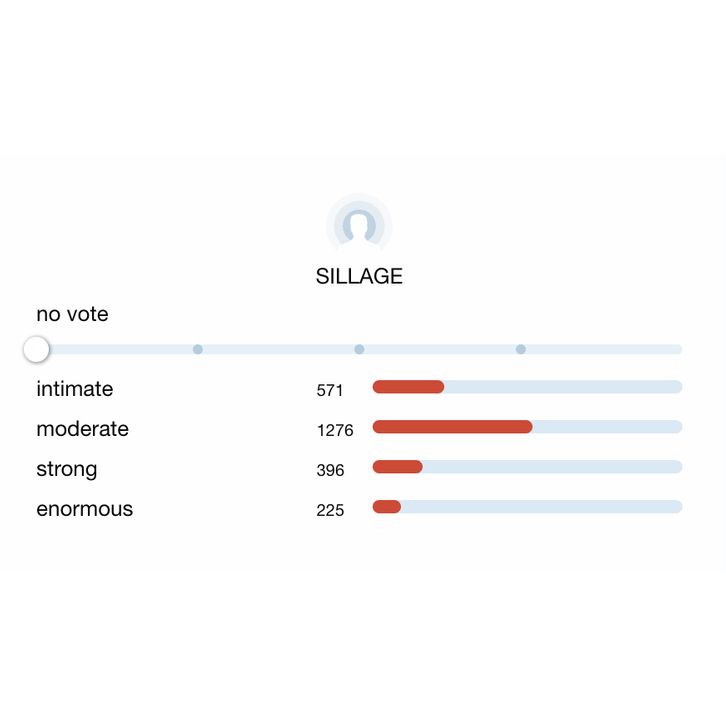Click the "strong" label
The image size is (726, 726).
[67, 469]
